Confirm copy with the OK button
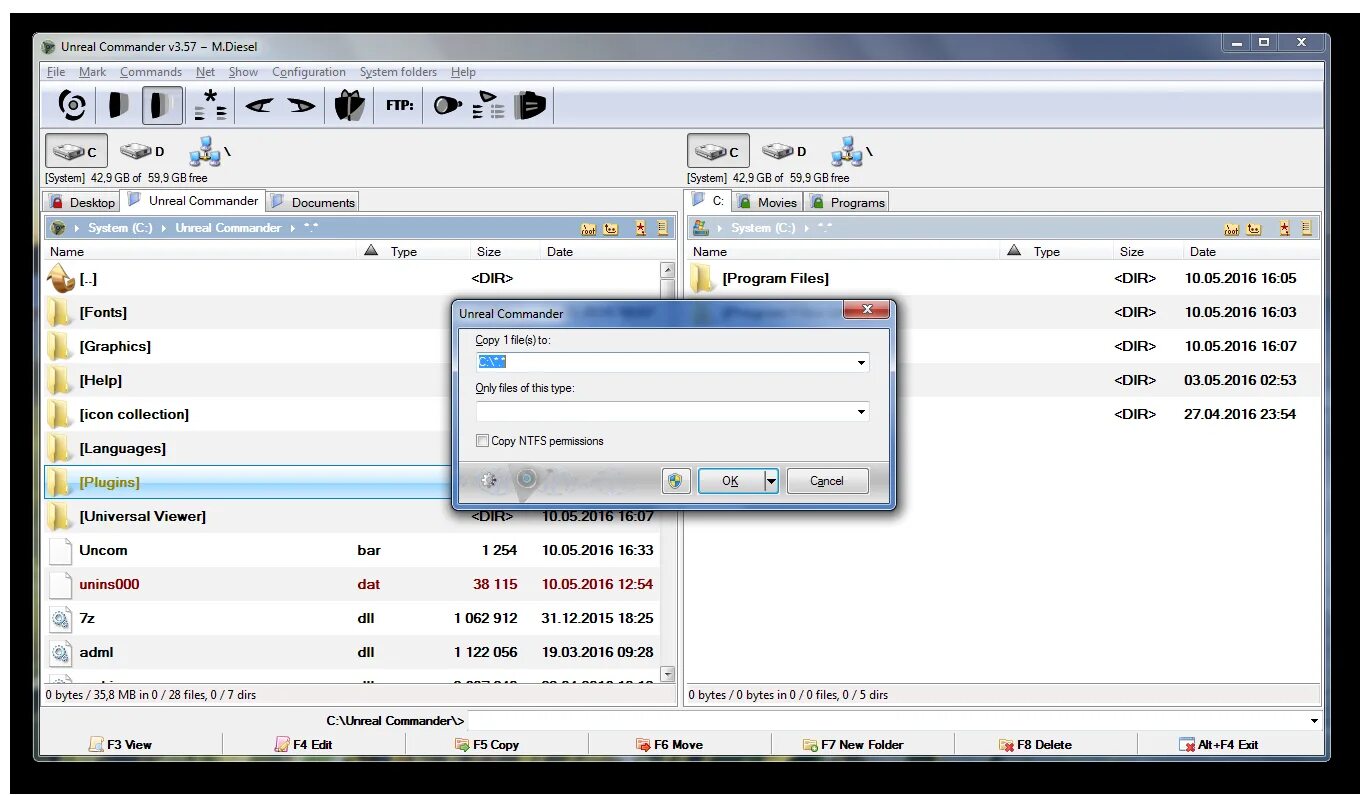This screenshot has height=795, width=1364. [731, 481]
